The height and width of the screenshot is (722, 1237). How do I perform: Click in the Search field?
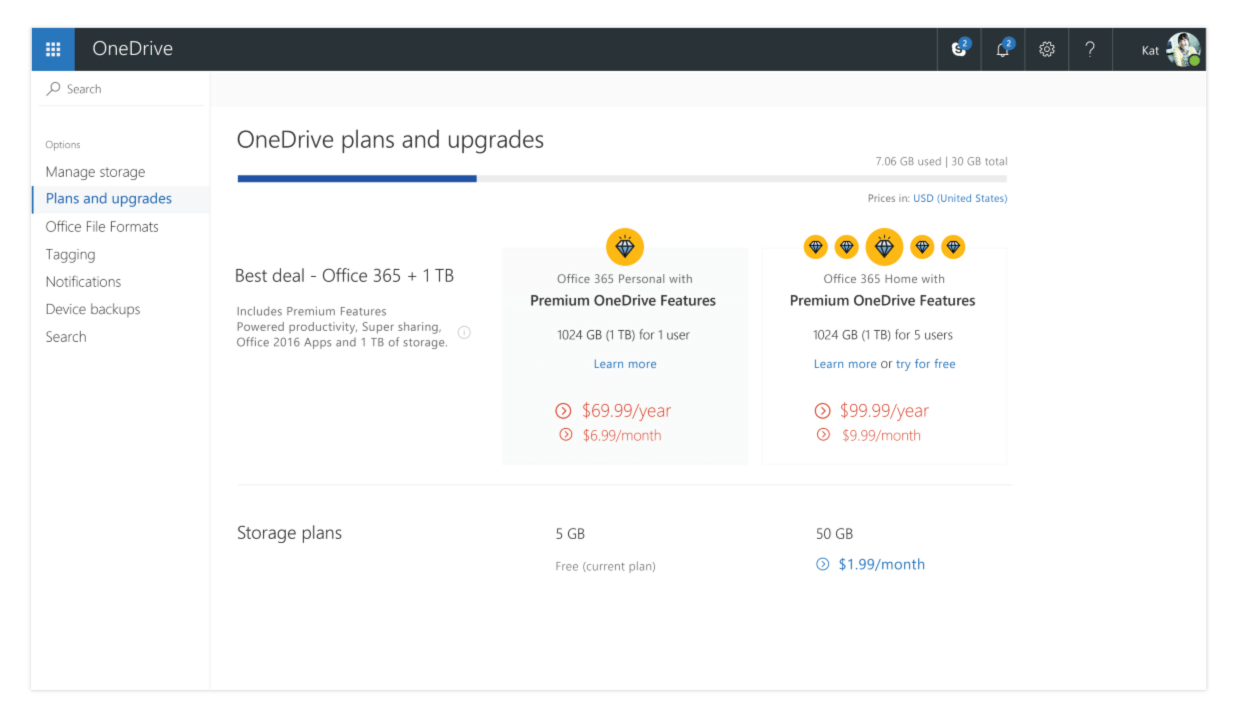coord(122,89)
